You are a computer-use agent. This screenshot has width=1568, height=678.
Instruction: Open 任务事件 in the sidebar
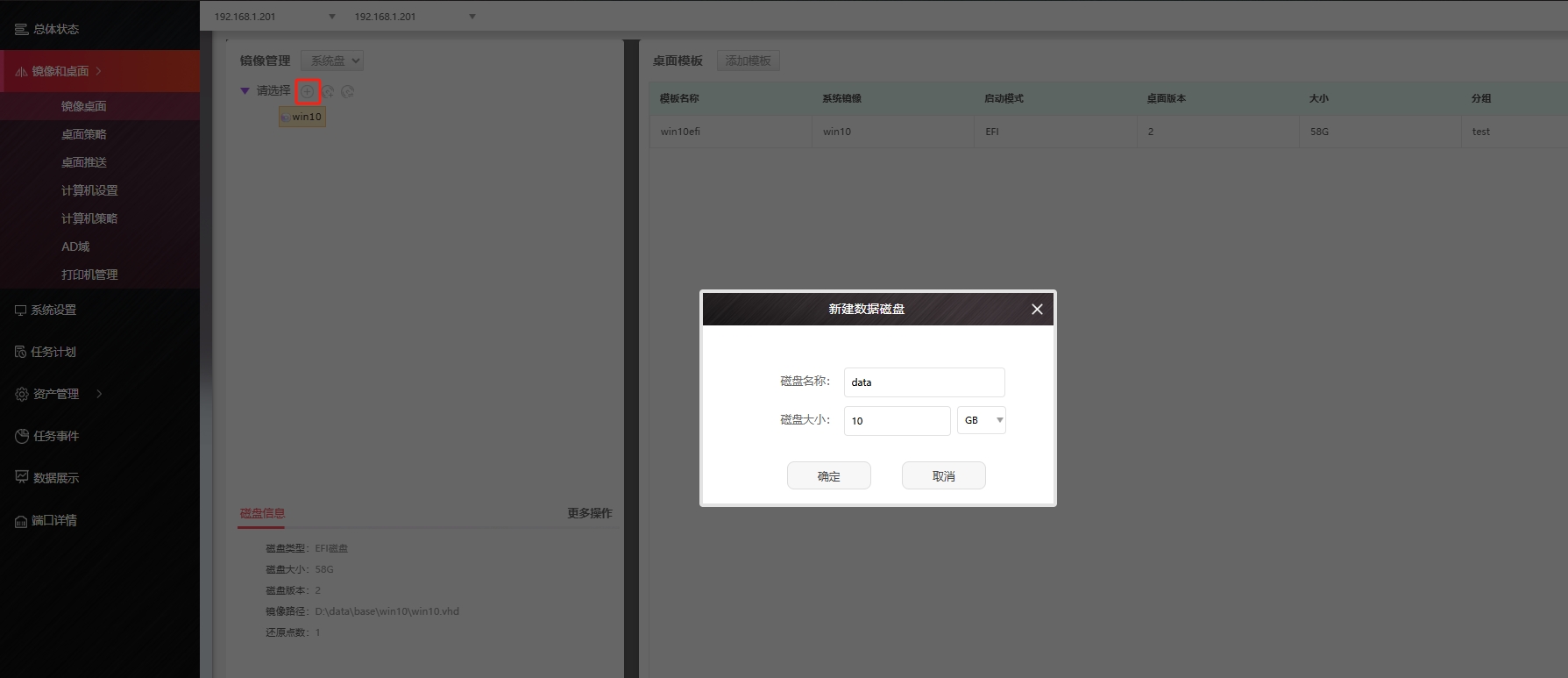(56, 436)
